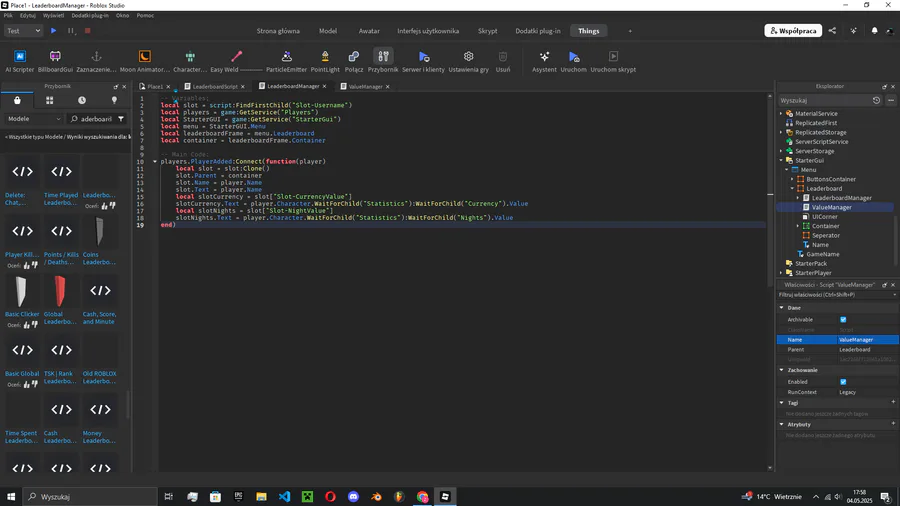Open the AI Scripter plugin
This screenshot has height=506, width=900.
[20, 60]
